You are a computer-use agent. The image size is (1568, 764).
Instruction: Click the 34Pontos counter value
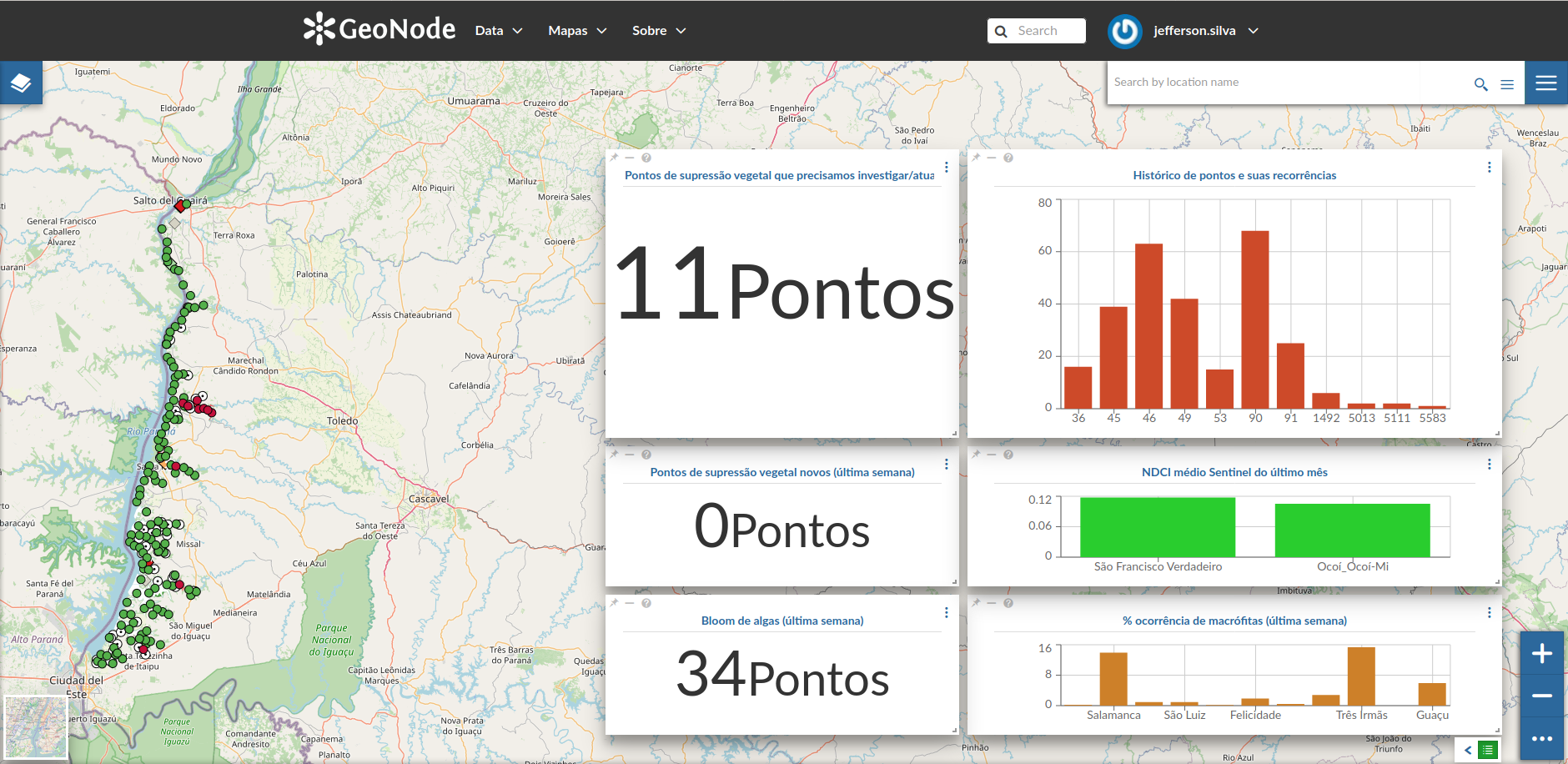point(782,675)
